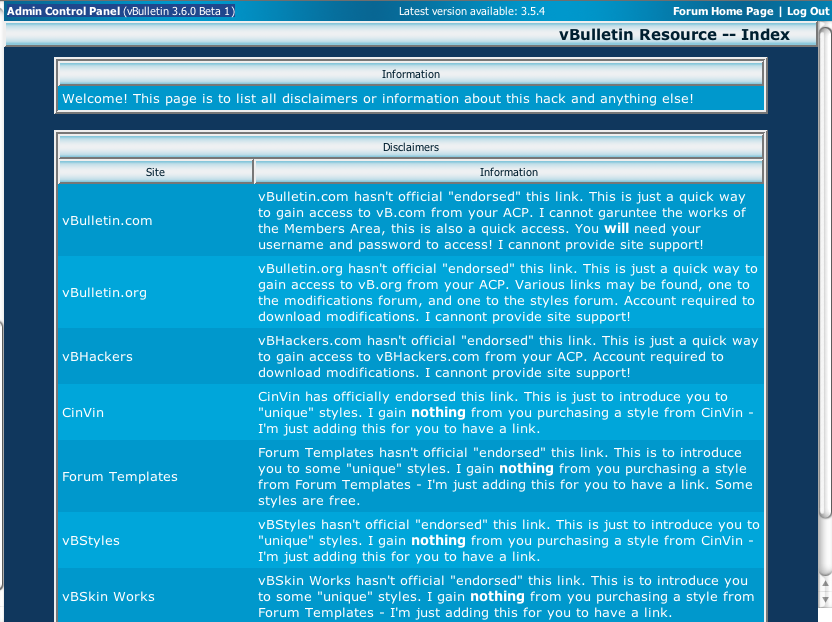Click the CinVin officially endorsed description
This screenshot has height=622, width=832.
click(508, 412)
